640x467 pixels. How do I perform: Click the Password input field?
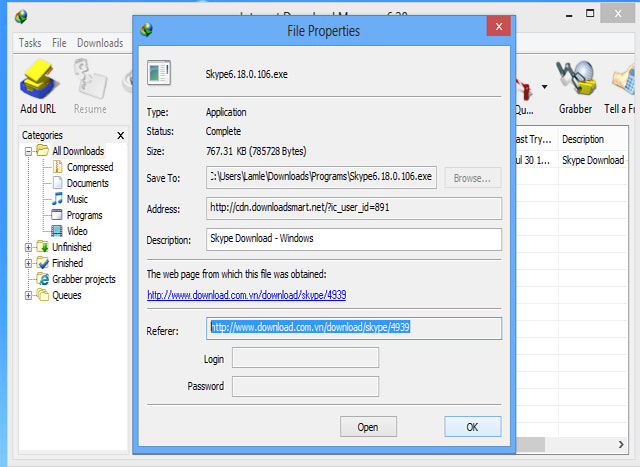305,386
